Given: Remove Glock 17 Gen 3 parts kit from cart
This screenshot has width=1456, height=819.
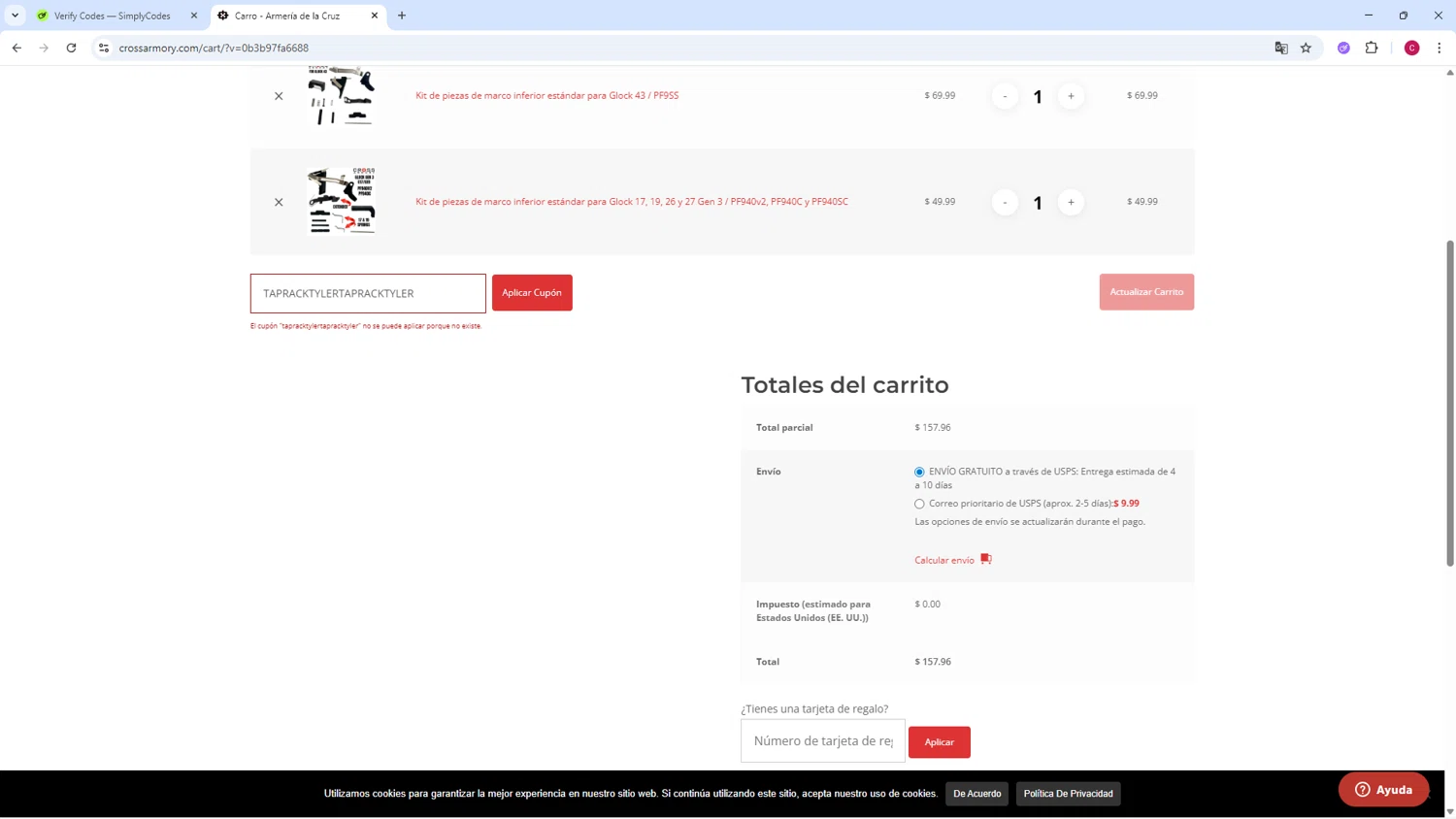Looking at the screenshot, I should pos(279,203).
